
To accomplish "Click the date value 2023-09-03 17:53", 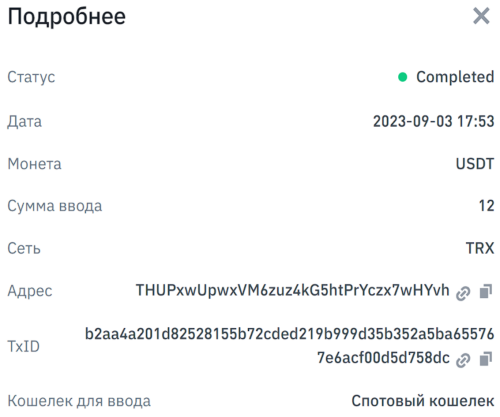I will point(433,121).
